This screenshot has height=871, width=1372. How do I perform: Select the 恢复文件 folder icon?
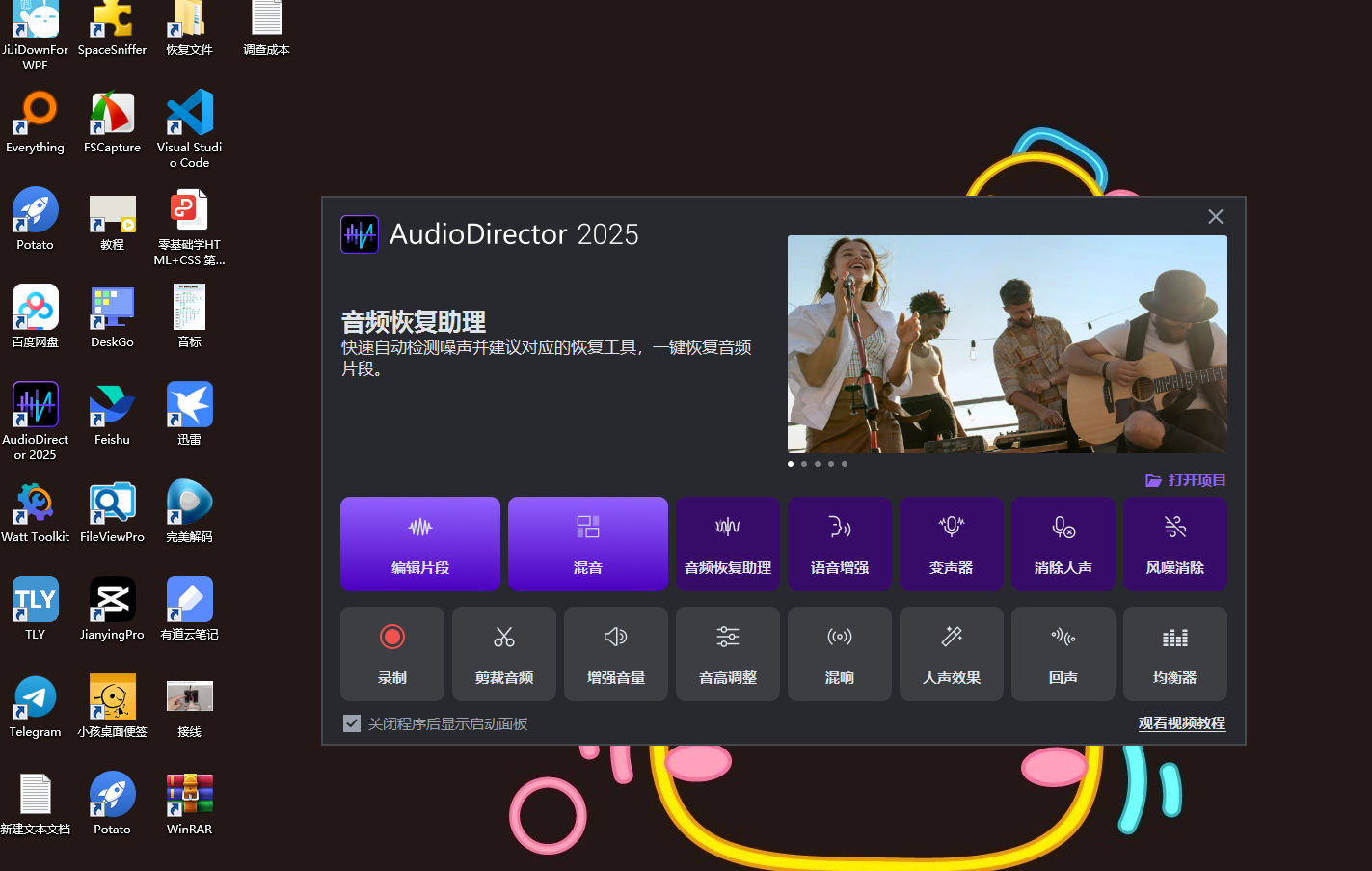click(x=190, y=29)
